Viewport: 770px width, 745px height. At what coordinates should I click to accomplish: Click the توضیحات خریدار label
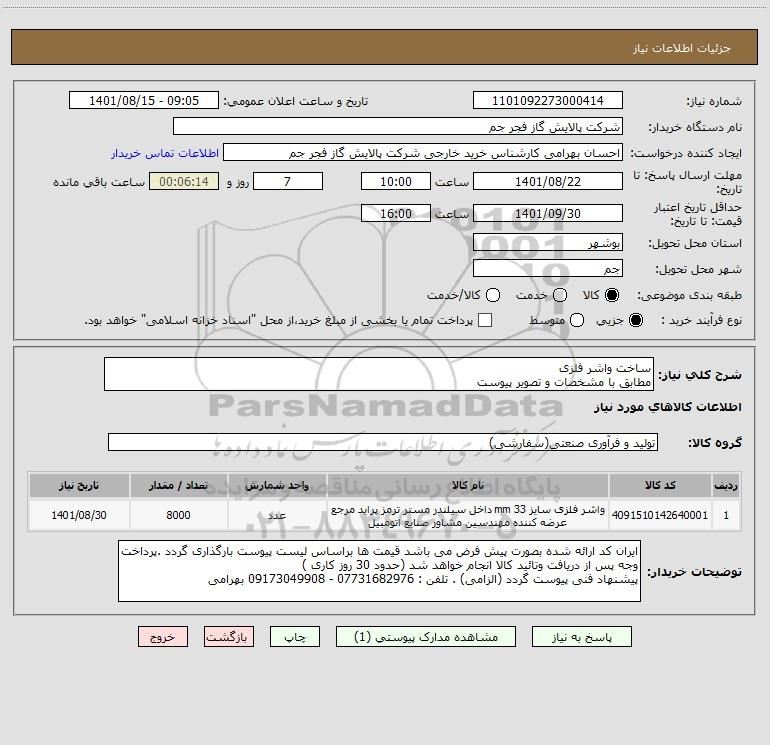click(x=694, y=572)
